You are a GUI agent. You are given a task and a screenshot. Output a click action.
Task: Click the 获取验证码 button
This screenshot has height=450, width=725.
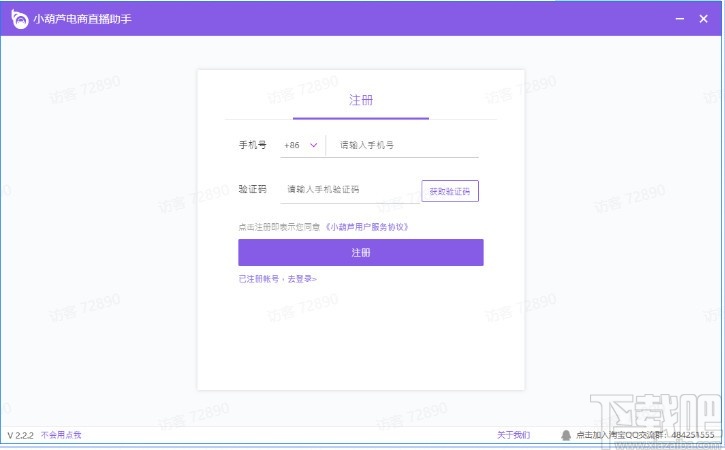click(450, 191)
